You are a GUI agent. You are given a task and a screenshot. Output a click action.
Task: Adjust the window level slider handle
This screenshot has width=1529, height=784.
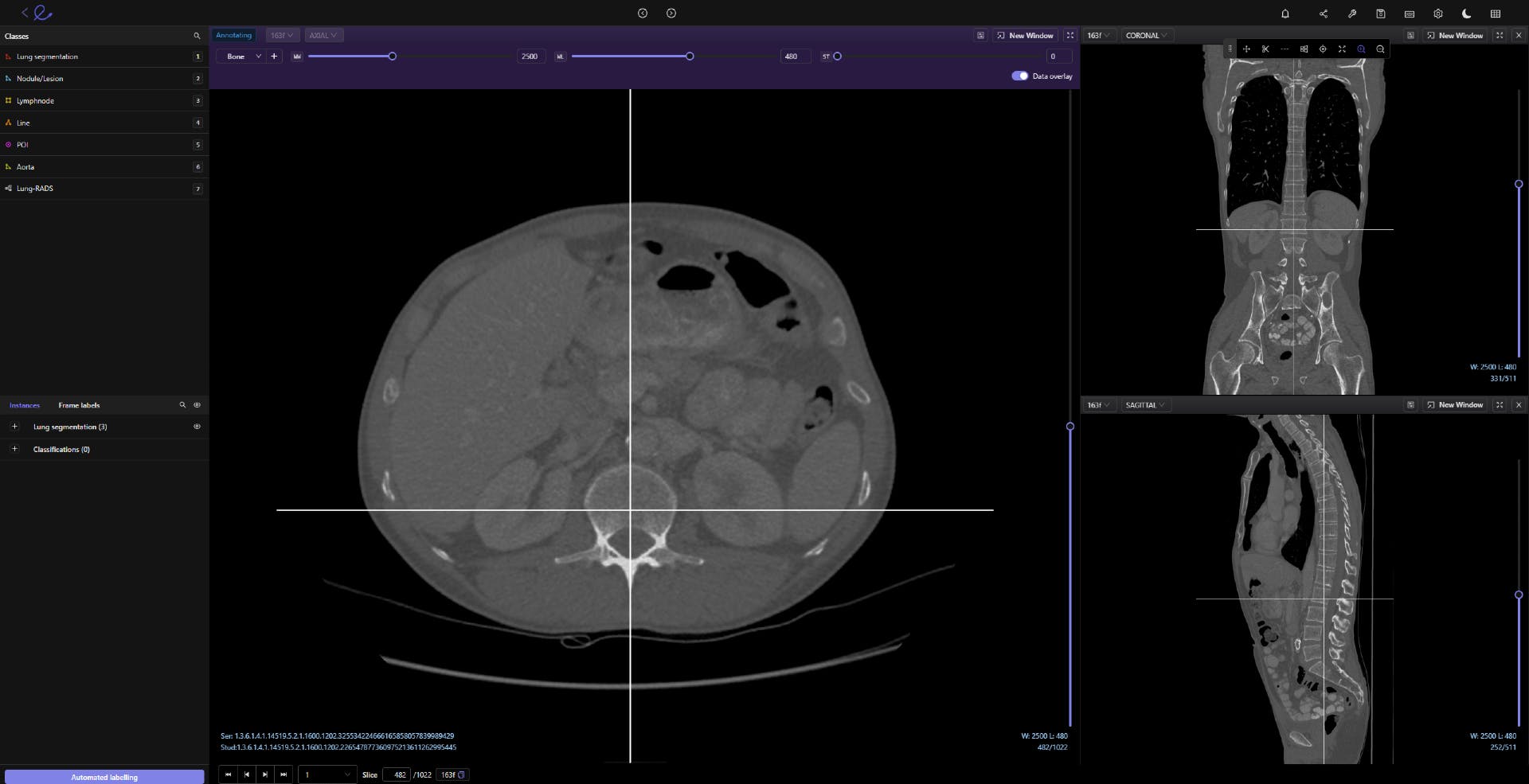(690, 57)
